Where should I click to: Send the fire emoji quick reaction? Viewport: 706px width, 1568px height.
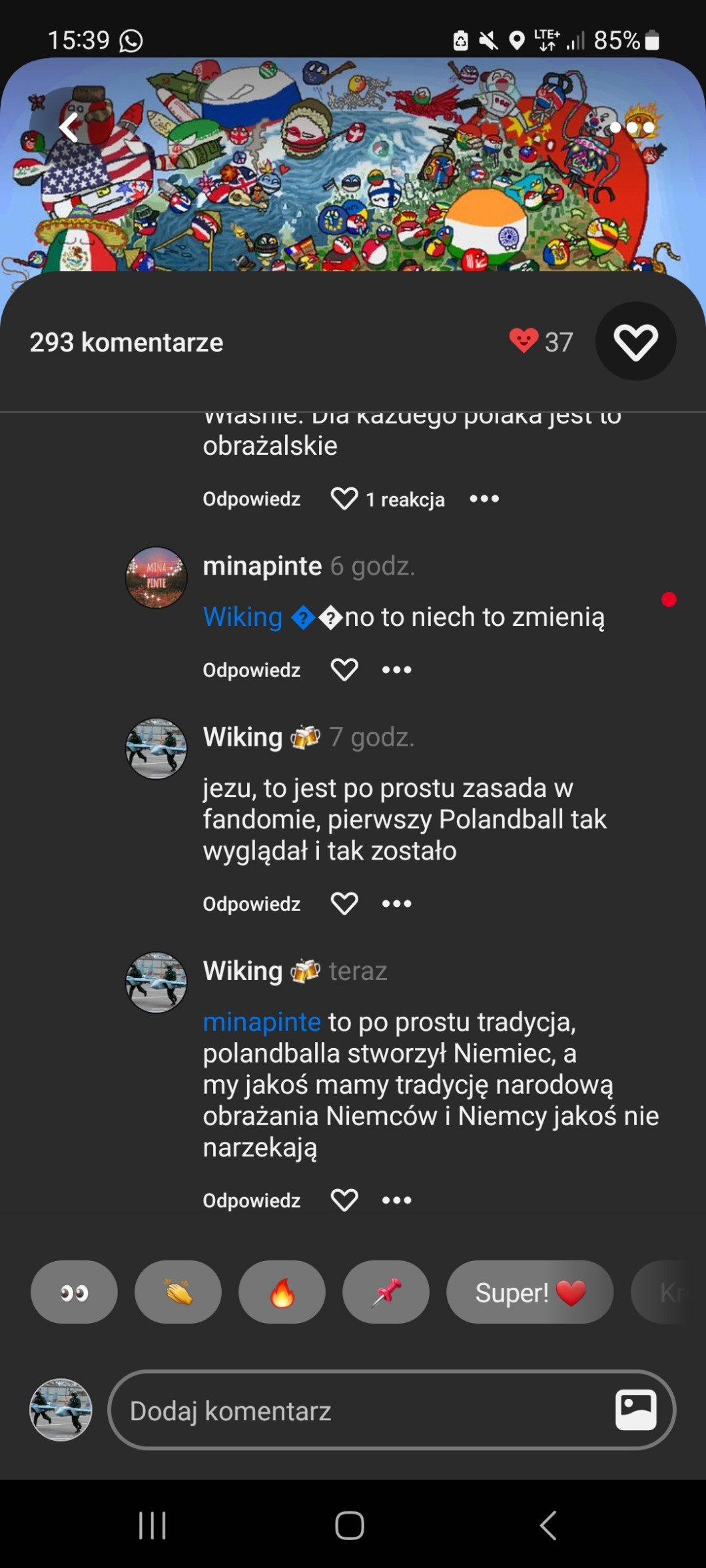282,1292
